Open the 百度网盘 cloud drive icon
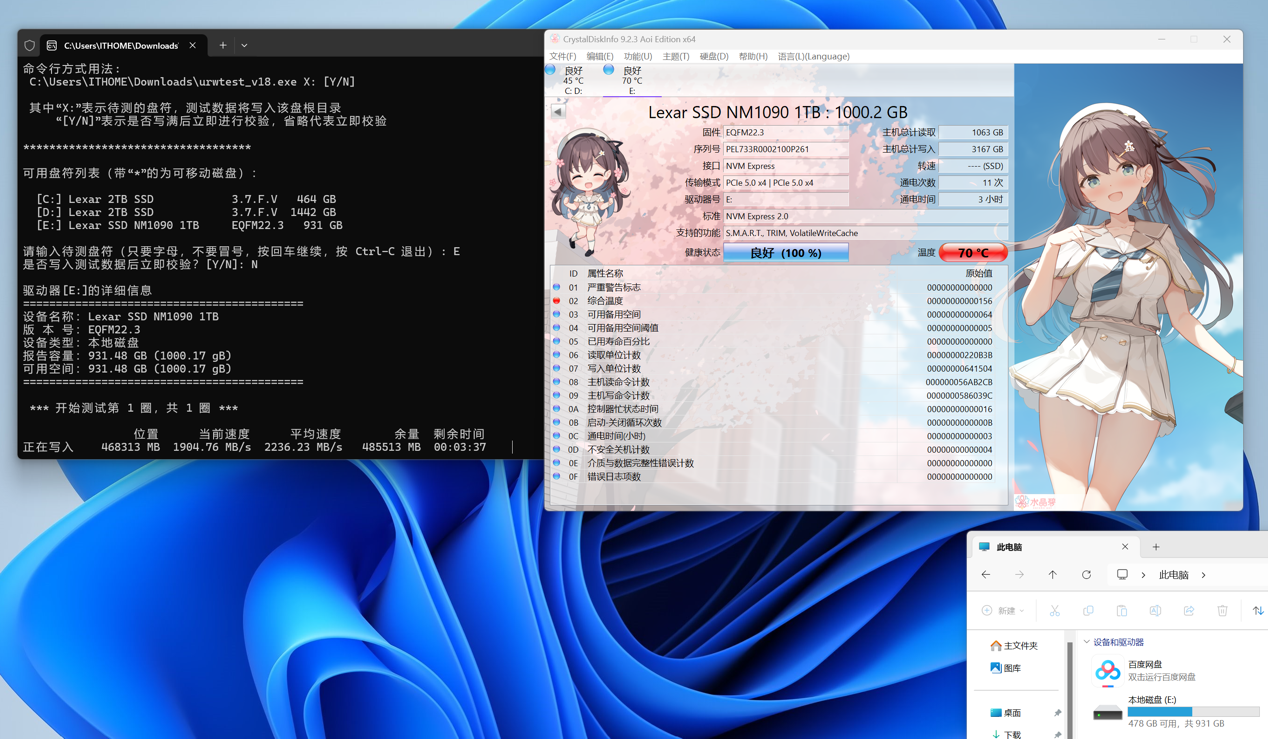The width and height of the screenshot is (1268, 739). tap(1107, 671)
